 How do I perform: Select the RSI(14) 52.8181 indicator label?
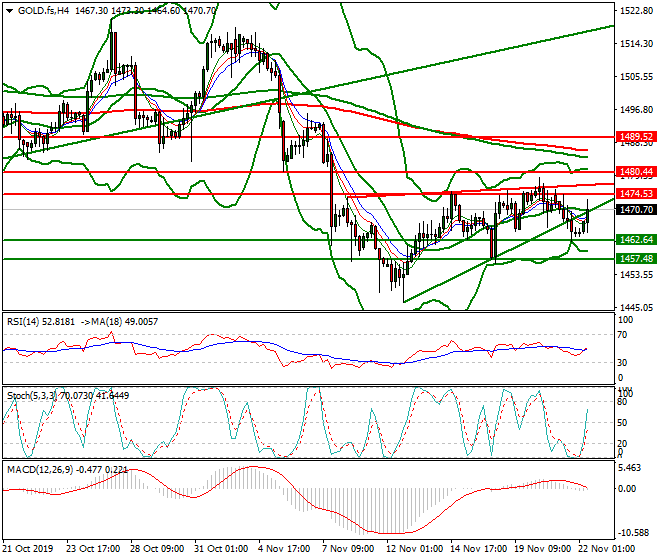(x=41, y=322)
